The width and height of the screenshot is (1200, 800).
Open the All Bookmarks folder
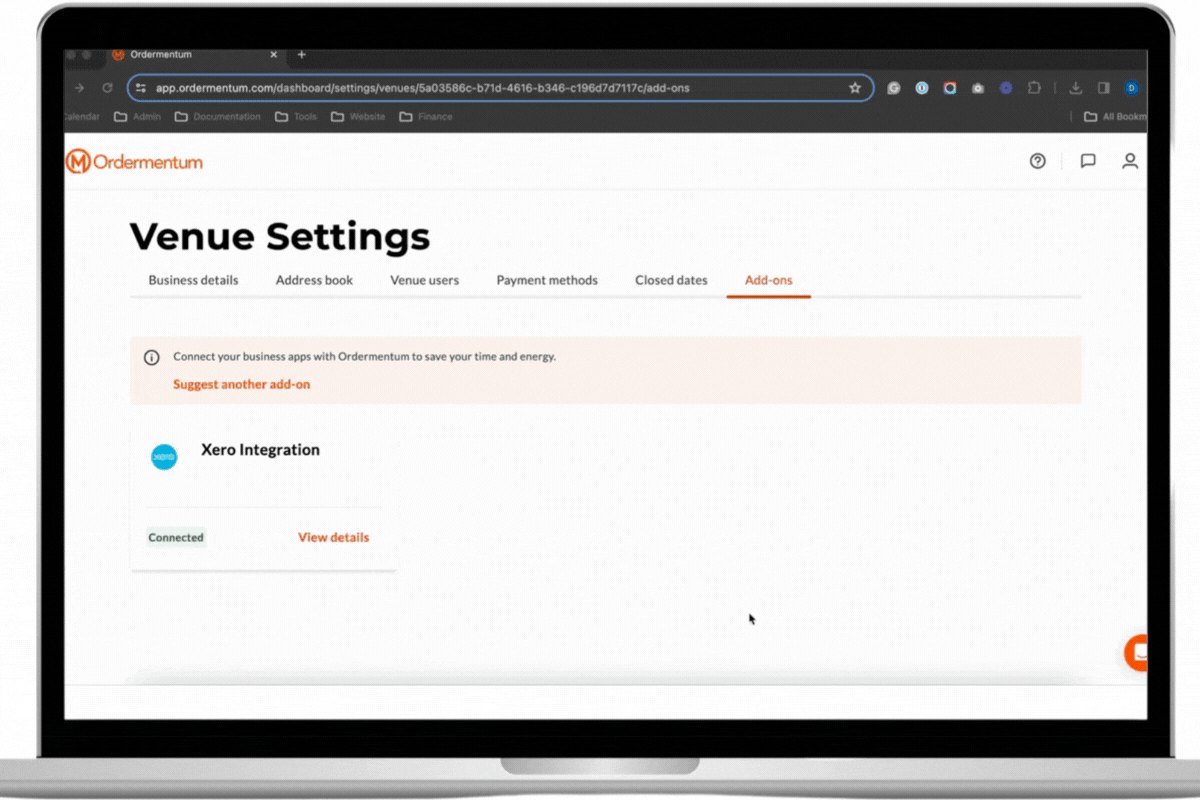[x=1115, y=117]
